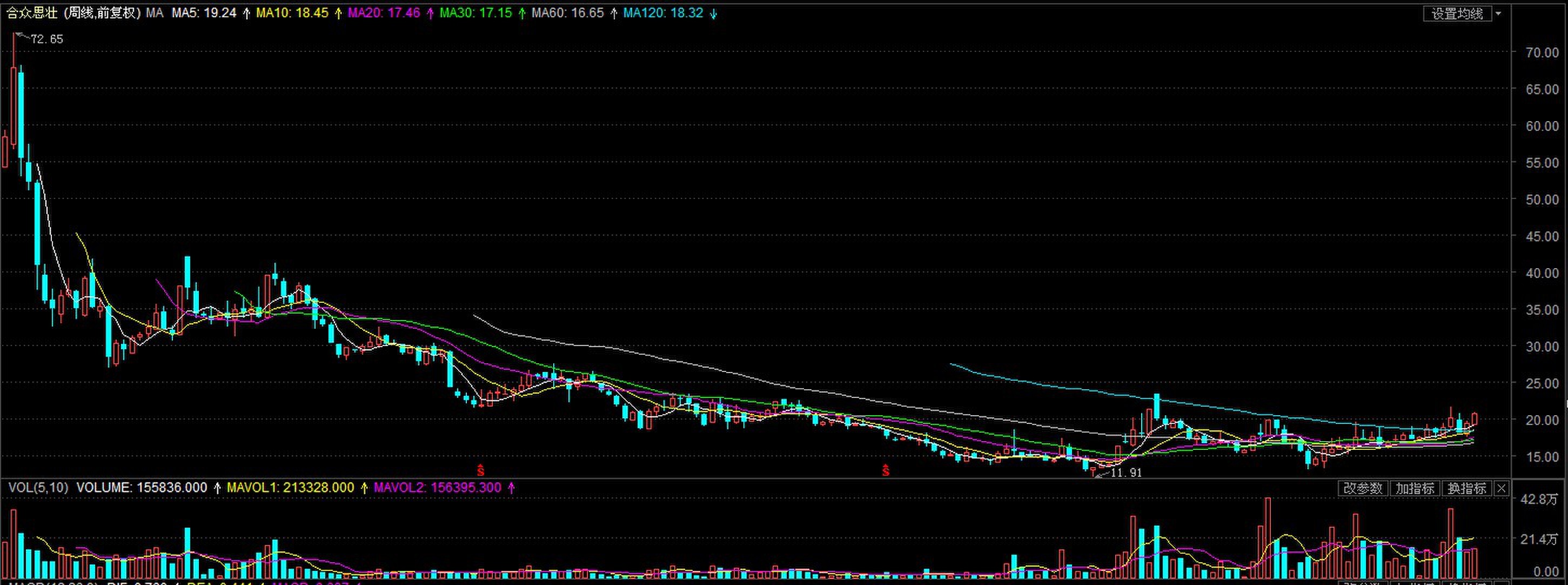Click 改参数 in the VOL panel

pos(1363,488)
